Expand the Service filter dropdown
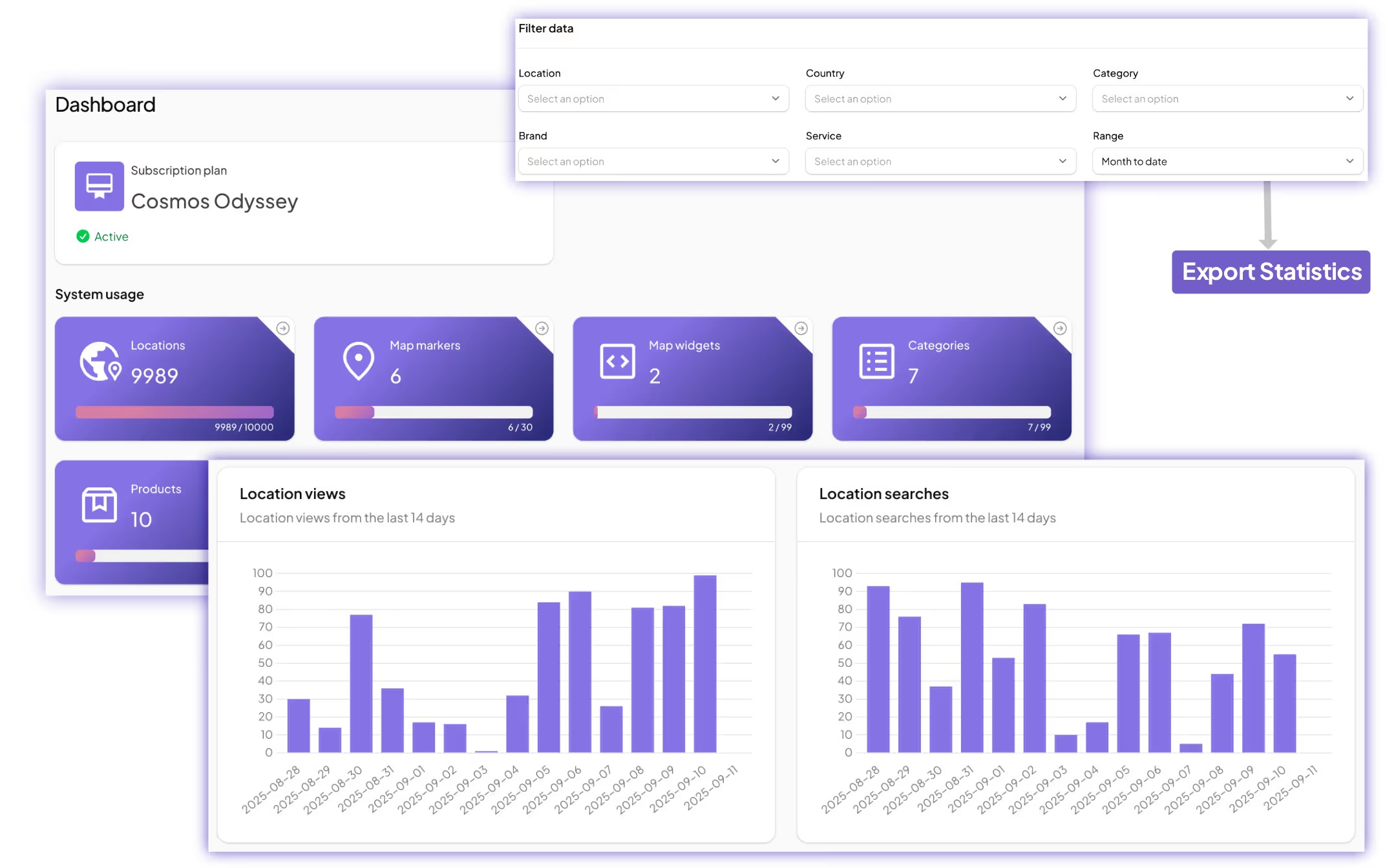The image size is (1385, 868). (940, 162)
